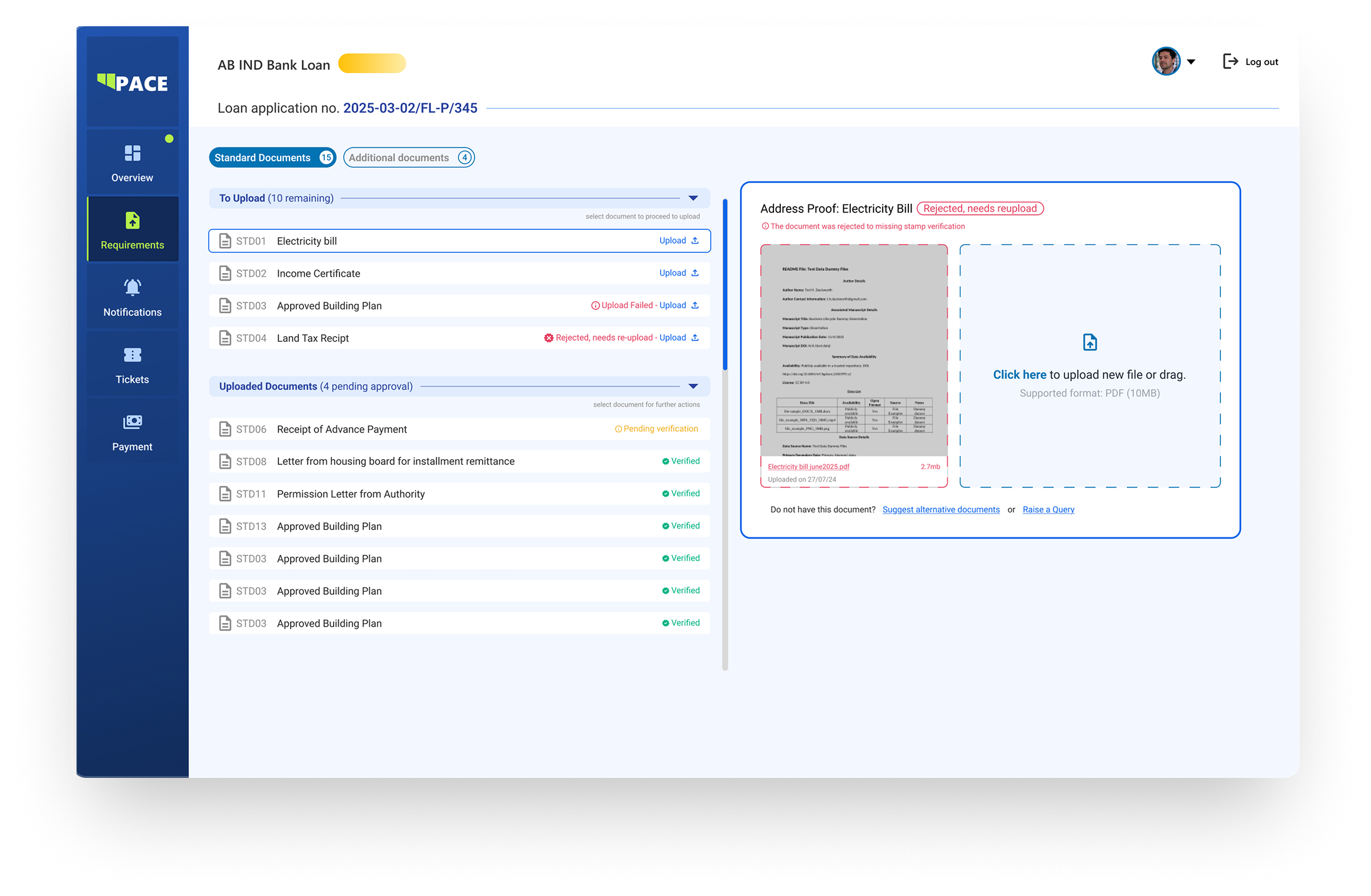Click Upload link for Electricity bill
The height and width of the screenshot is (896, 1371).
[x=673, y=241]
